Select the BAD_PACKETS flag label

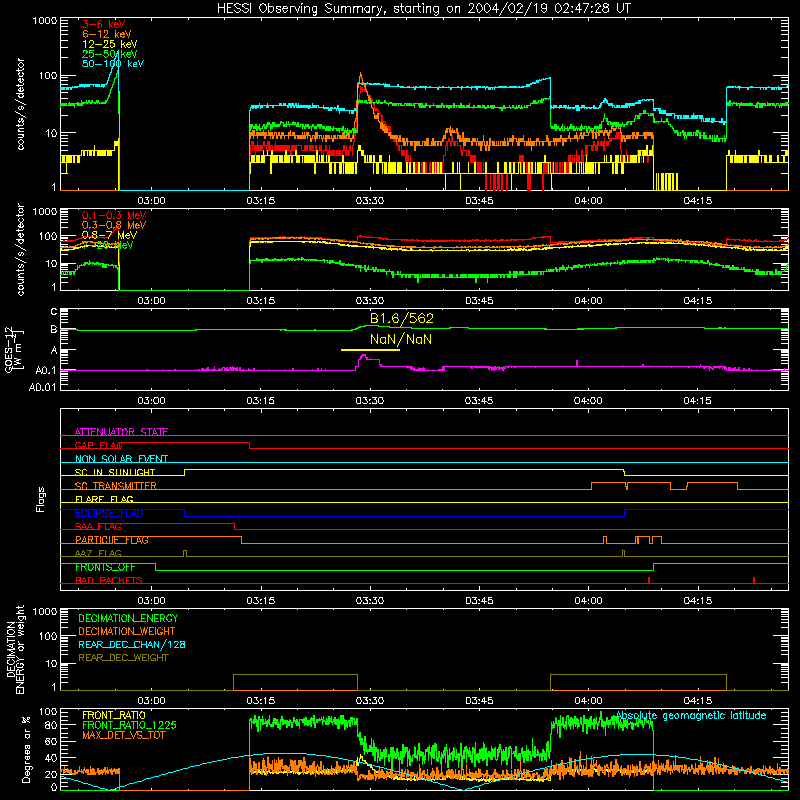[x=109, y=580]
